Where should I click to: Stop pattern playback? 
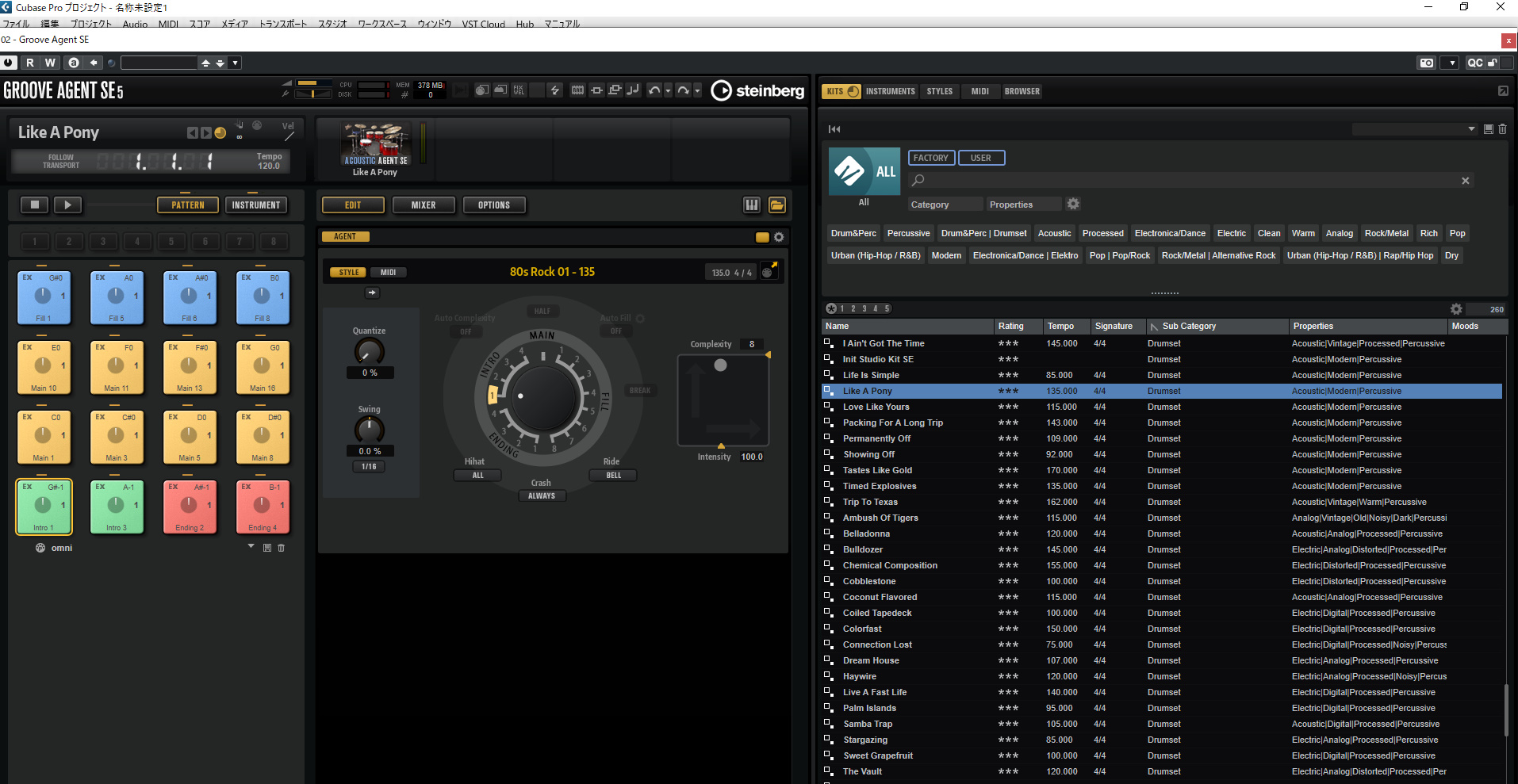tap(34, 205)
